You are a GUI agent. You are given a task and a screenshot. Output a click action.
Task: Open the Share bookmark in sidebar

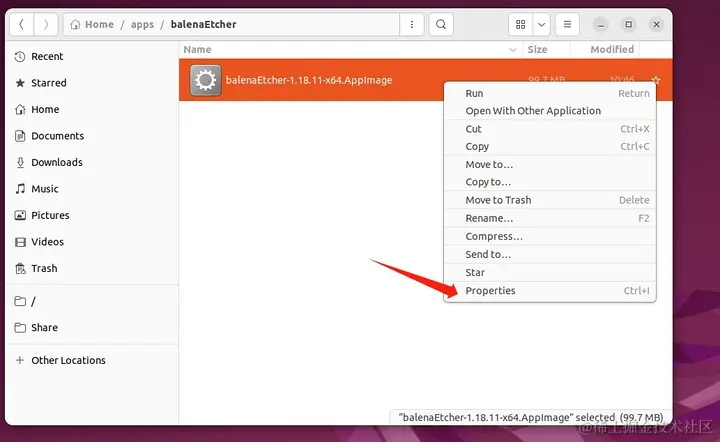[92, 328]
